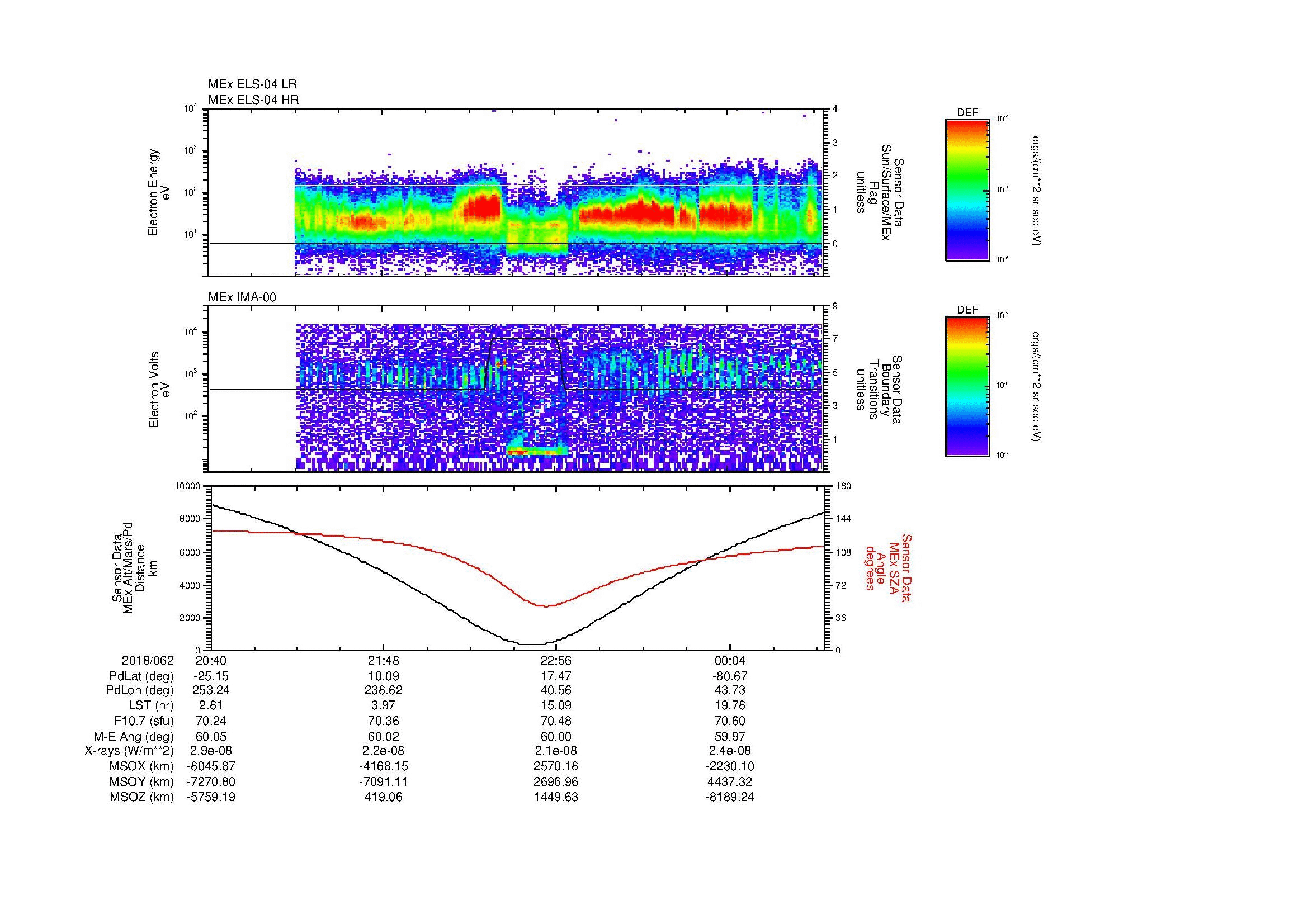Select the 'MEx ELS-04 HR' panel title

point(253,99)
